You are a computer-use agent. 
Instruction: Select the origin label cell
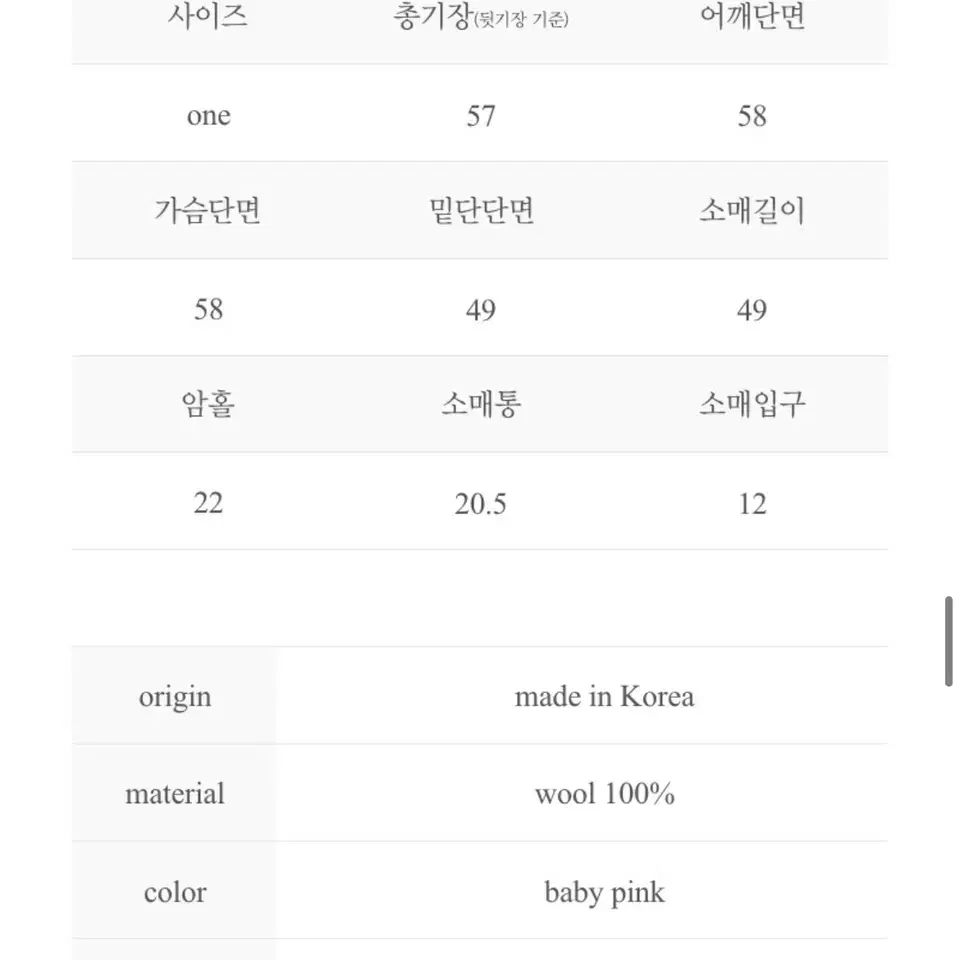(x=174, y=696)
